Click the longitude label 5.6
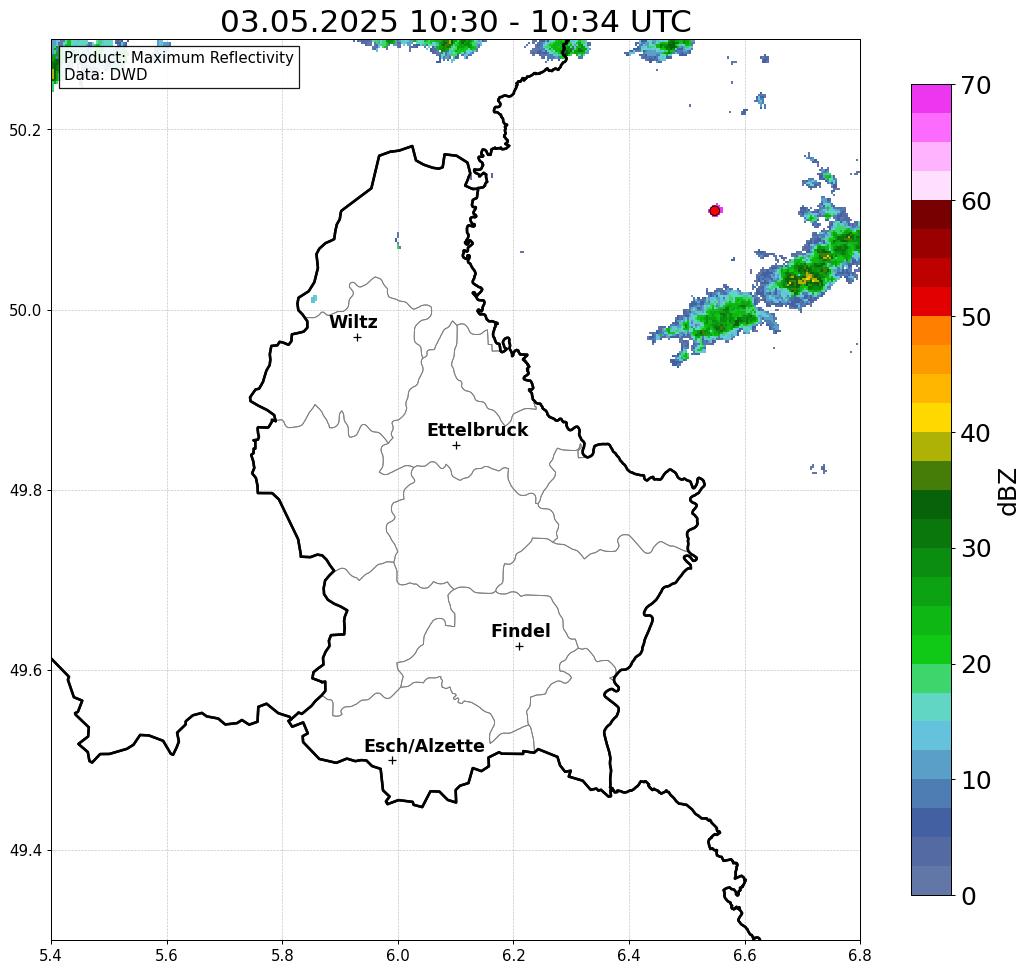The width and height of the screenshot is (1029, 973). (x=167, y=955)
